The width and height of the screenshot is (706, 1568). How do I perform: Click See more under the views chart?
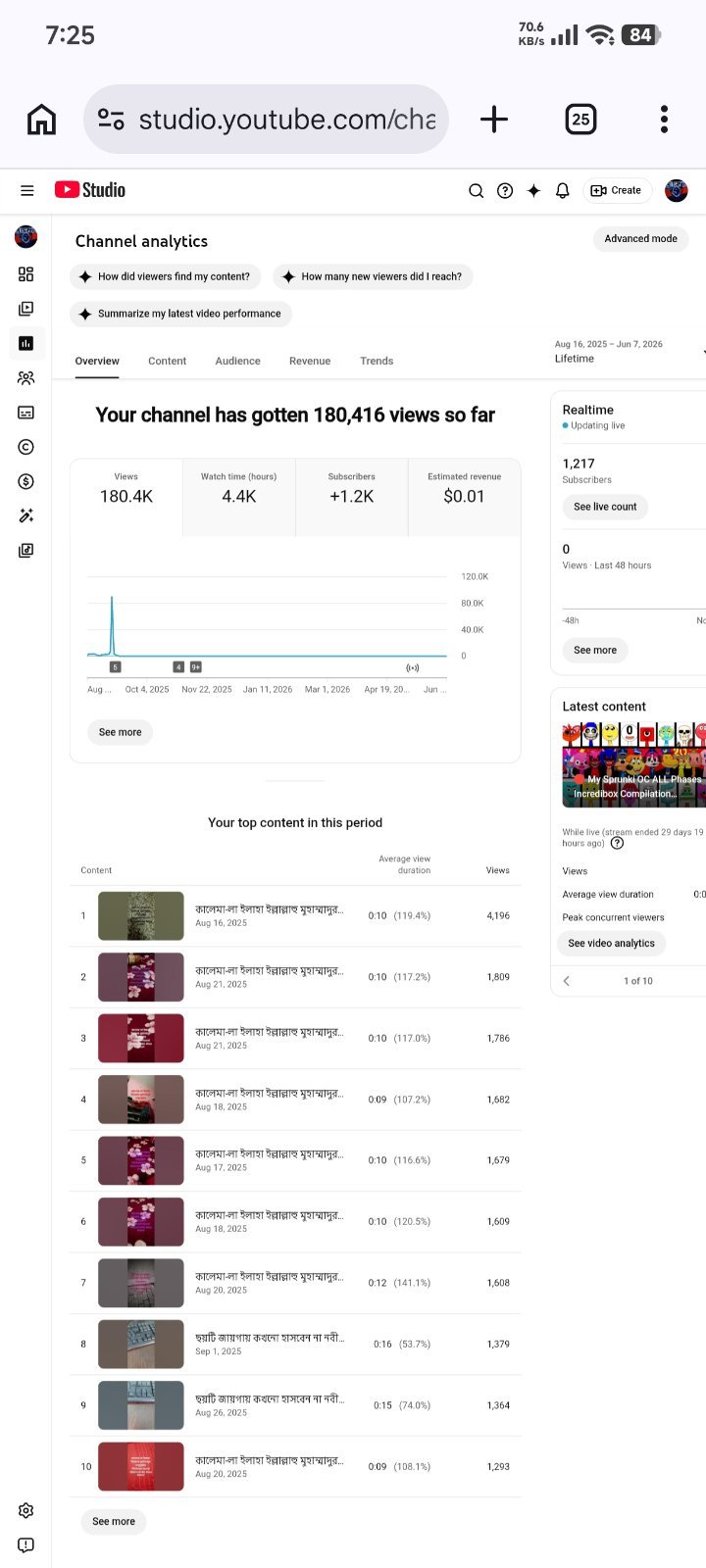(120, 733)
